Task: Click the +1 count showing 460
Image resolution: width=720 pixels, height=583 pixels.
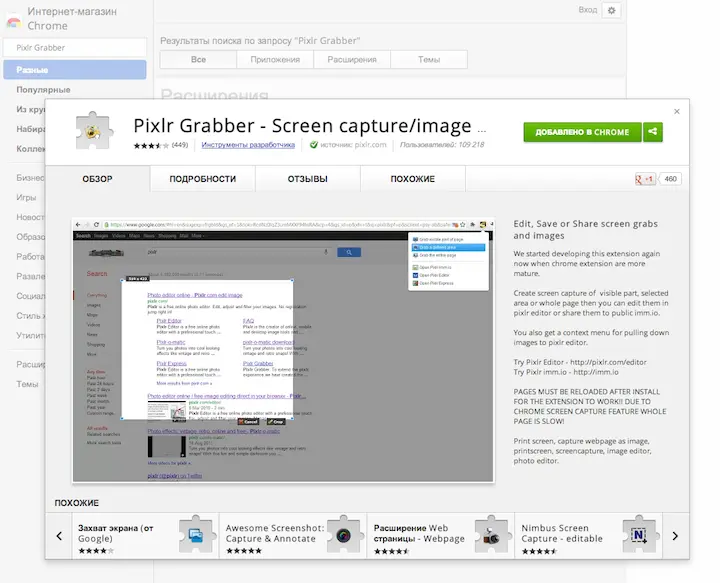Action: tap(670, 179)
